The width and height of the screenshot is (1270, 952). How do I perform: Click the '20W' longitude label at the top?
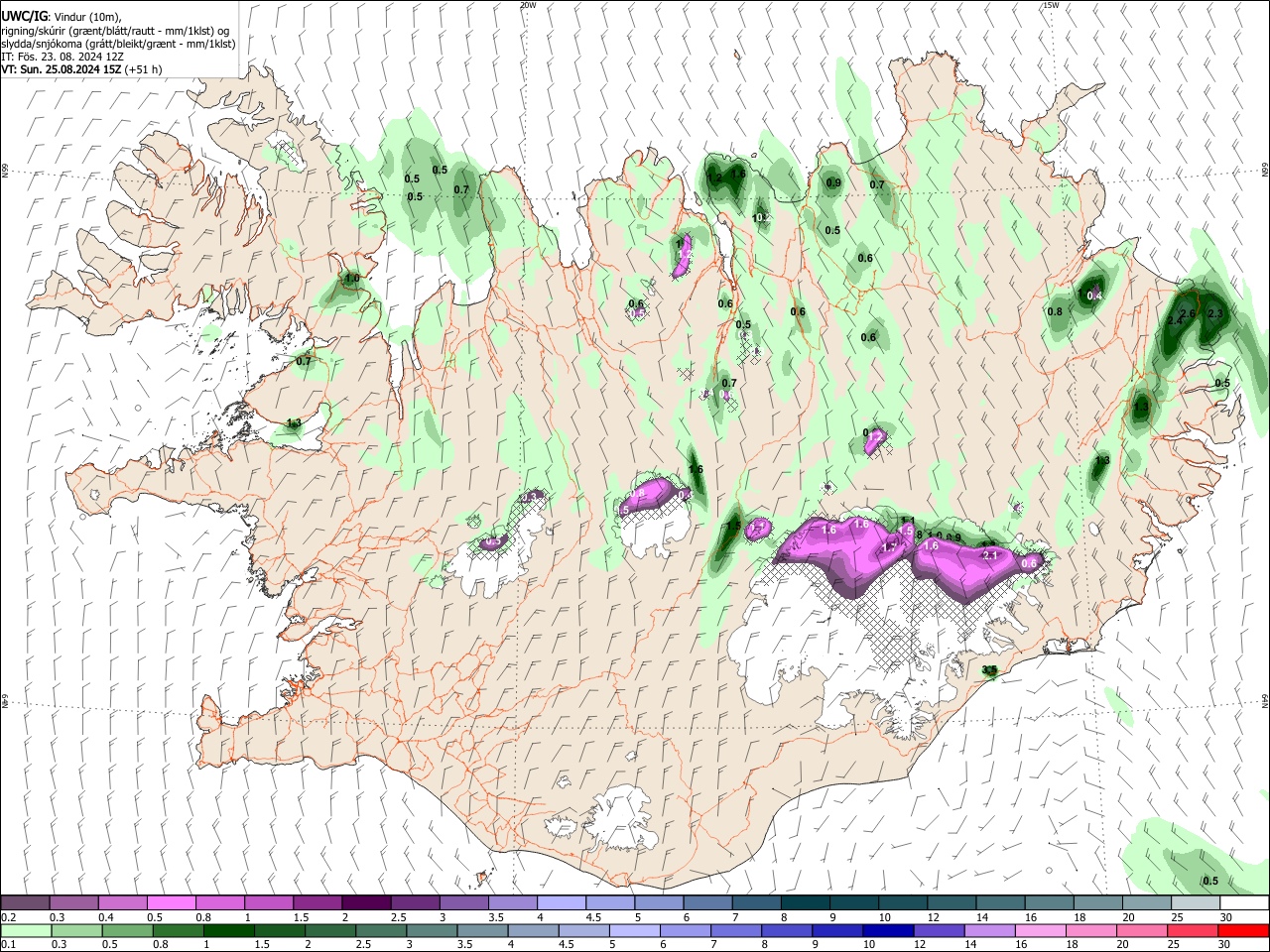point(528,5)
